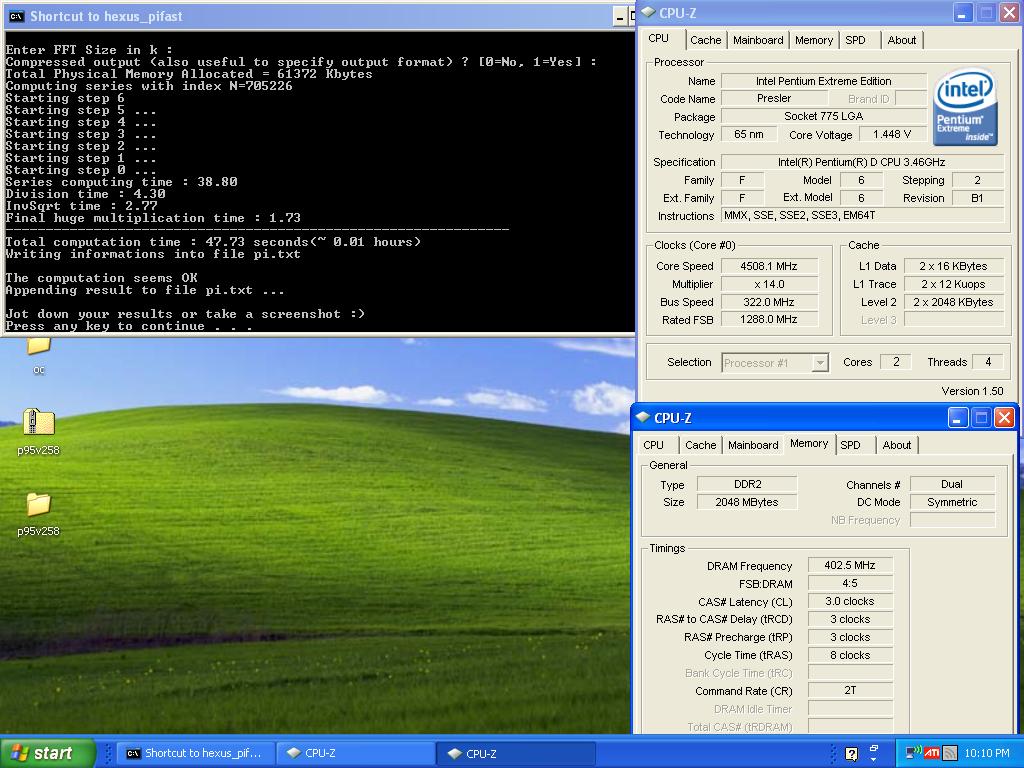Switch to the Cache tab in the lower CPU-Z window
The height and width of the screenshot is (768, 1024).
701,445
